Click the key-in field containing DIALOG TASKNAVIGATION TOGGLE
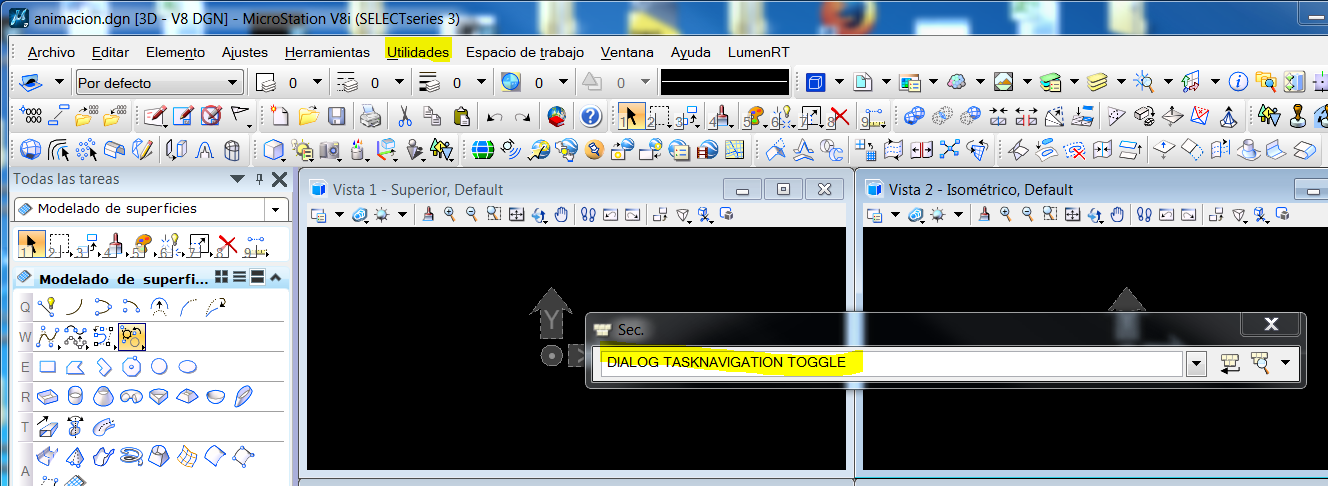The height and width of the screenshot is (486, 1328). 892,363
